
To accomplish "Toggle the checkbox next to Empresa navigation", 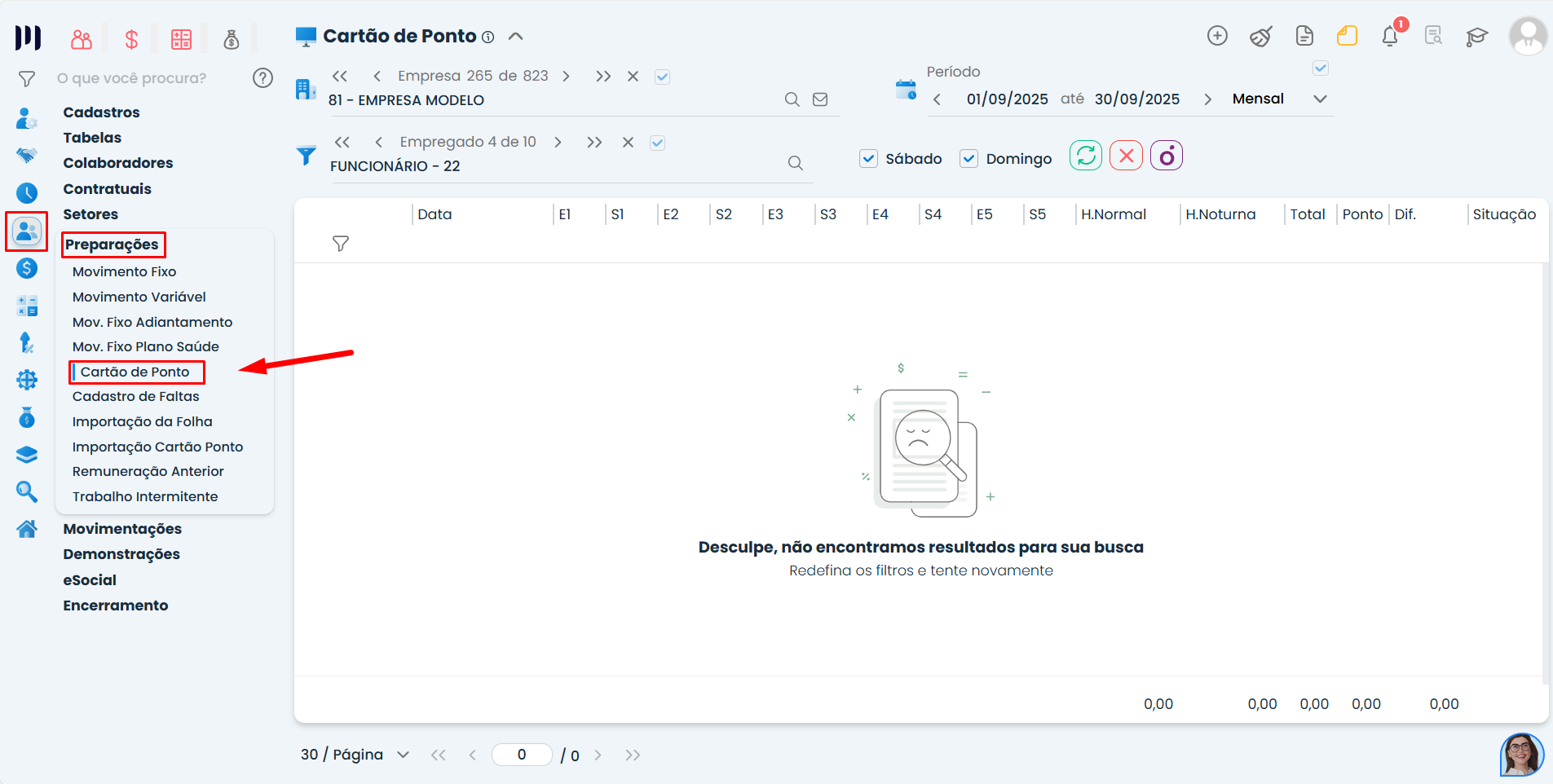I will tap(663, 77).
